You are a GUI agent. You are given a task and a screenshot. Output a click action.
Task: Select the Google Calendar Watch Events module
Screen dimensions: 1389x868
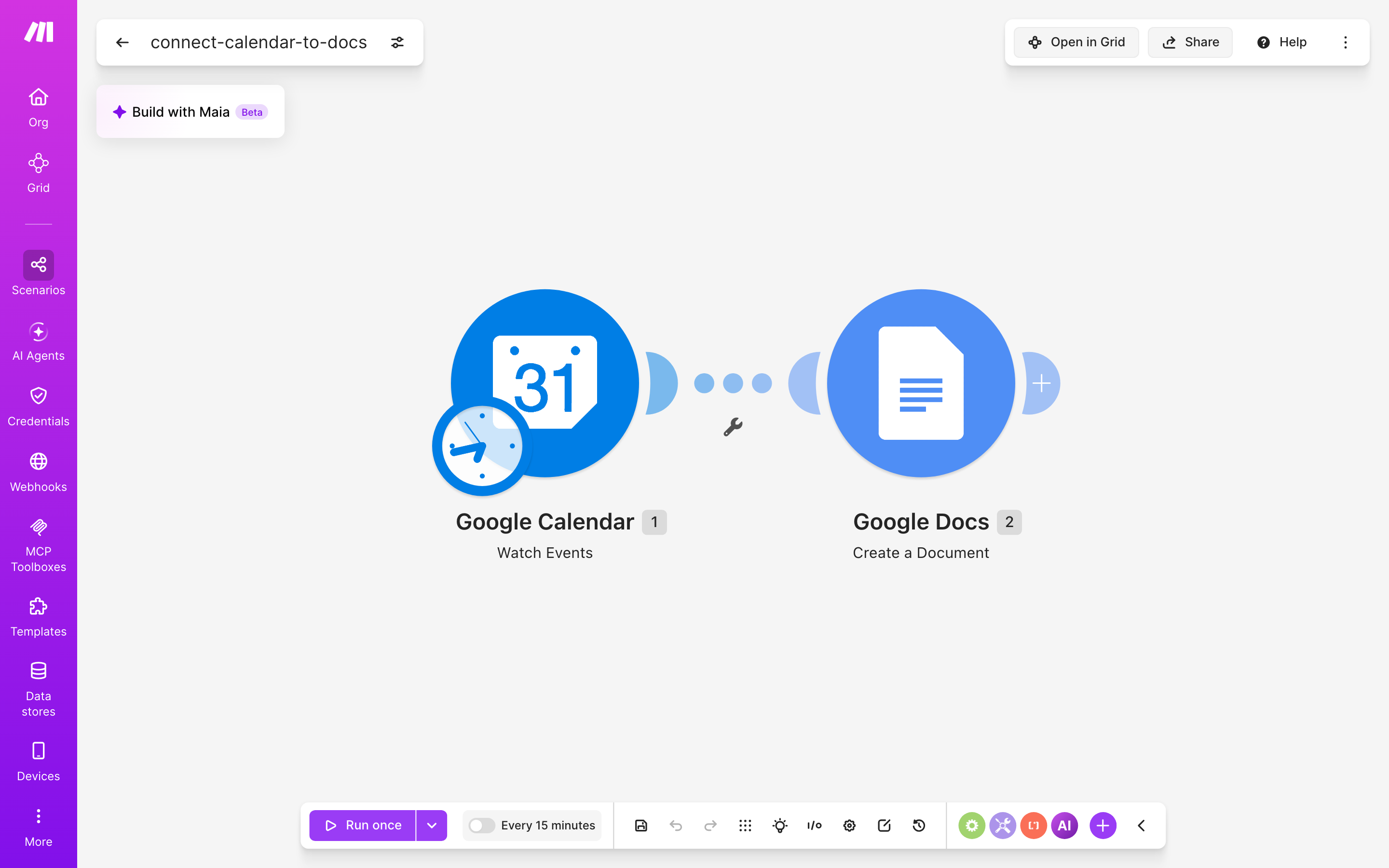(545, 383)
